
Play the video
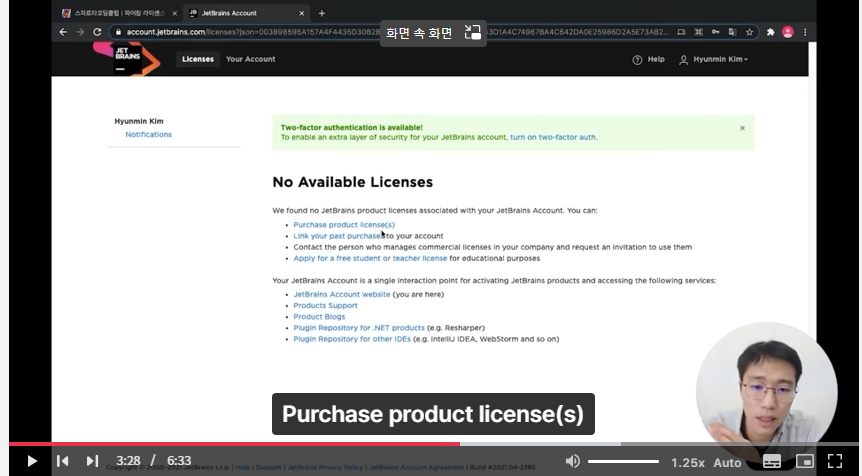32,461
